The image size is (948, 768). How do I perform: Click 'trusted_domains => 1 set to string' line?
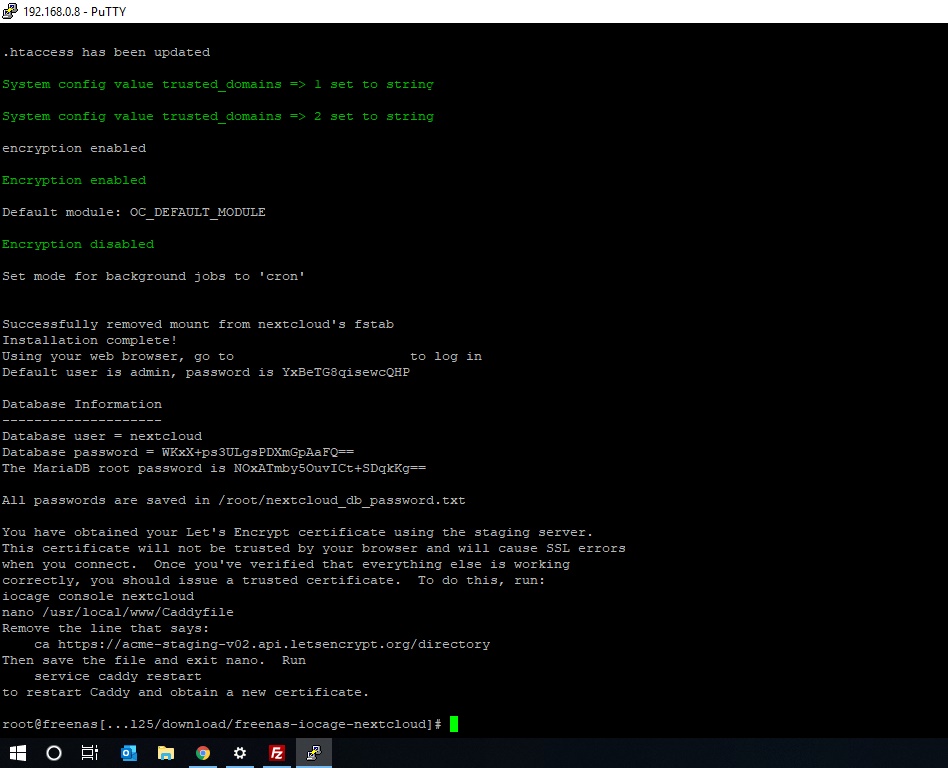point(218,84)
